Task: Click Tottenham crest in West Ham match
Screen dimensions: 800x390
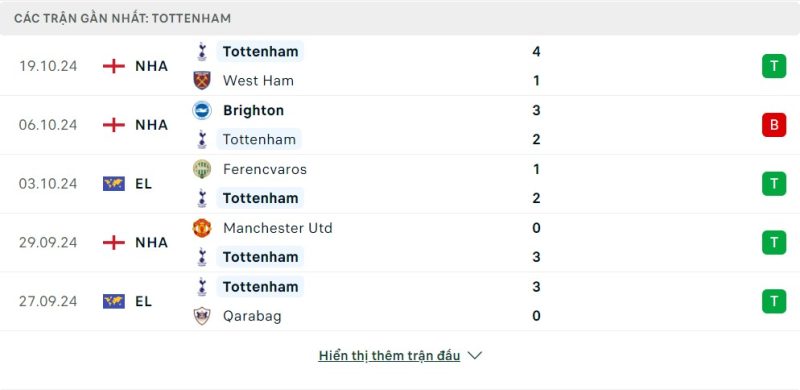Action: 202,52
